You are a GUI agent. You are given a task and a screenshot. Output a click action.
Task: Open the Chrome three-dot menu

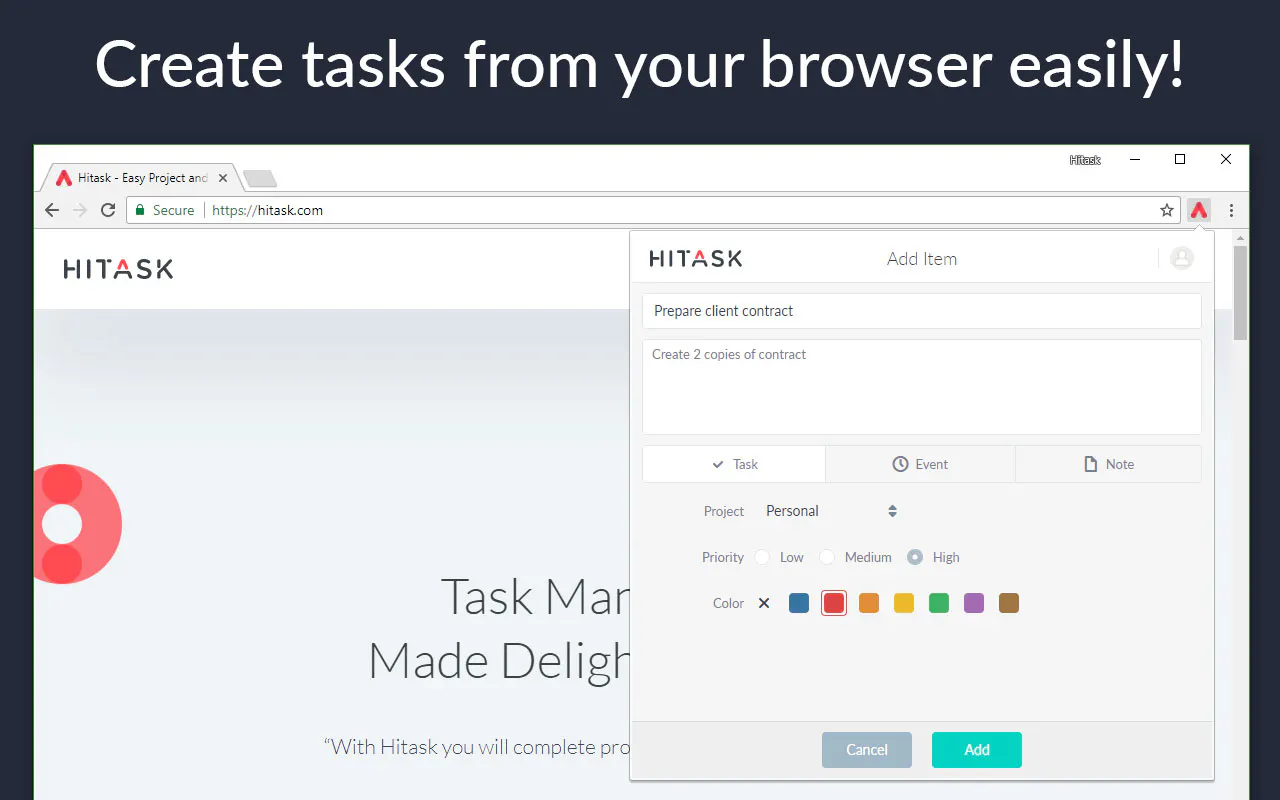1231,210
